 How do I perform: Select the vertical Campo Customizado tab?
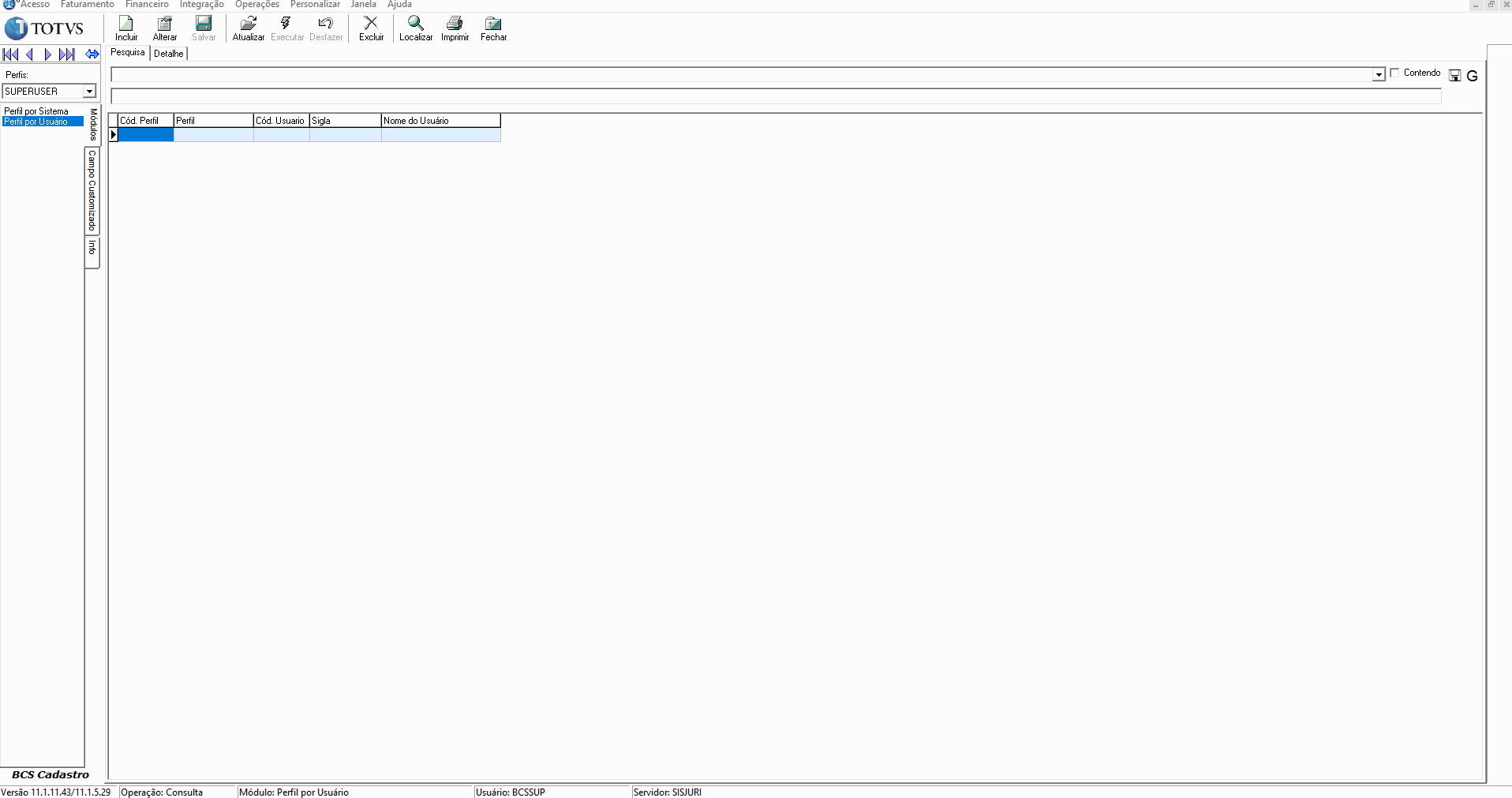(92, 190)
